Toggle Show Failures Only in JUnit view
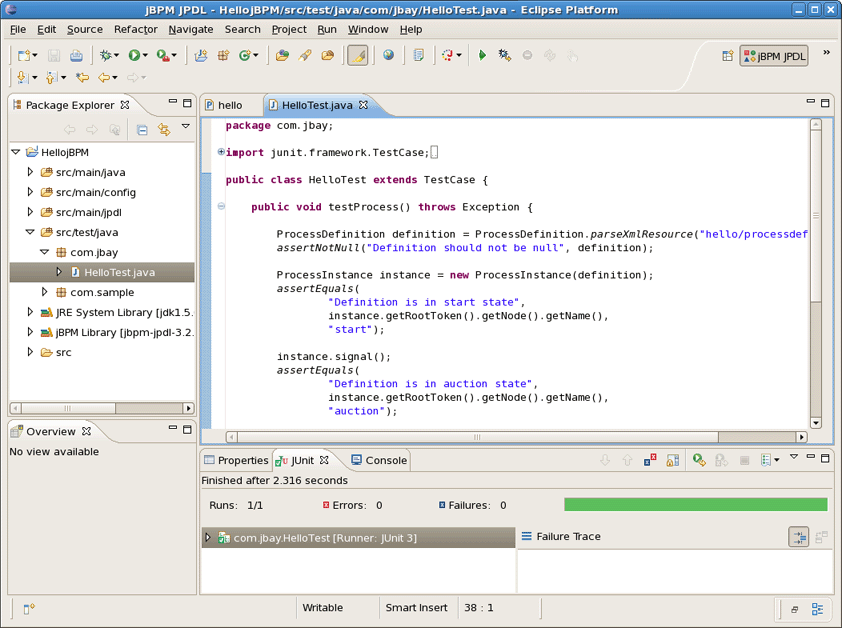The image size is (842, 628). pyautogui.click(x=651, y=460)
